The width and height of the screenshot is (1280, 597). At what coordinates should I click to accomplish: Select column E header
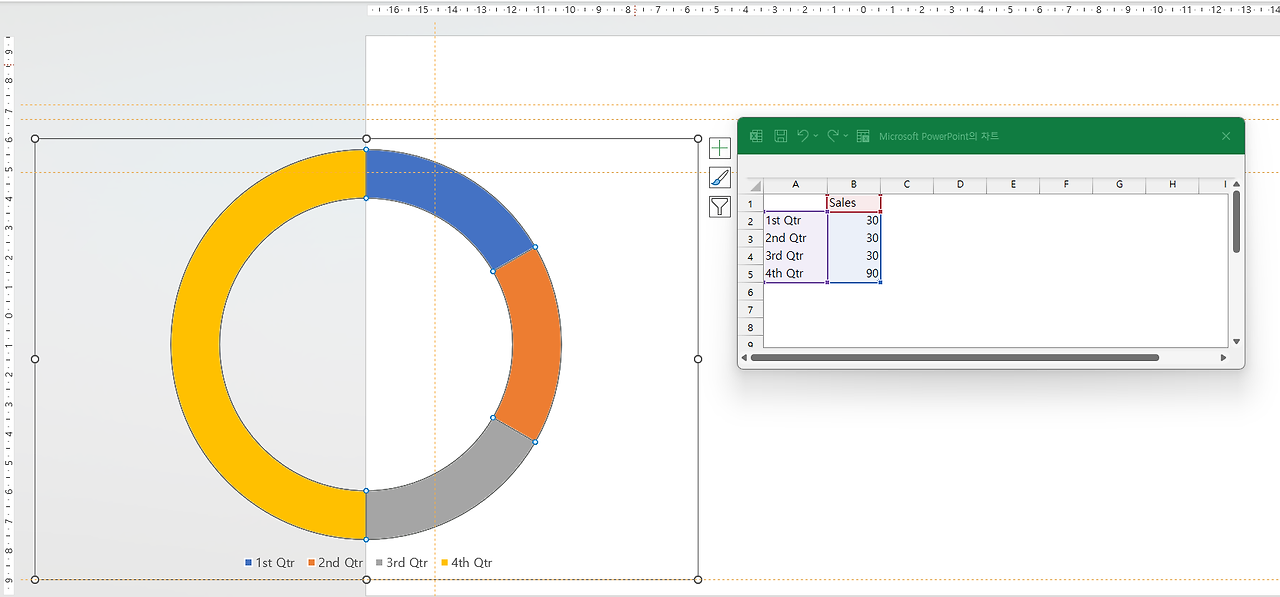point(1013,184)
